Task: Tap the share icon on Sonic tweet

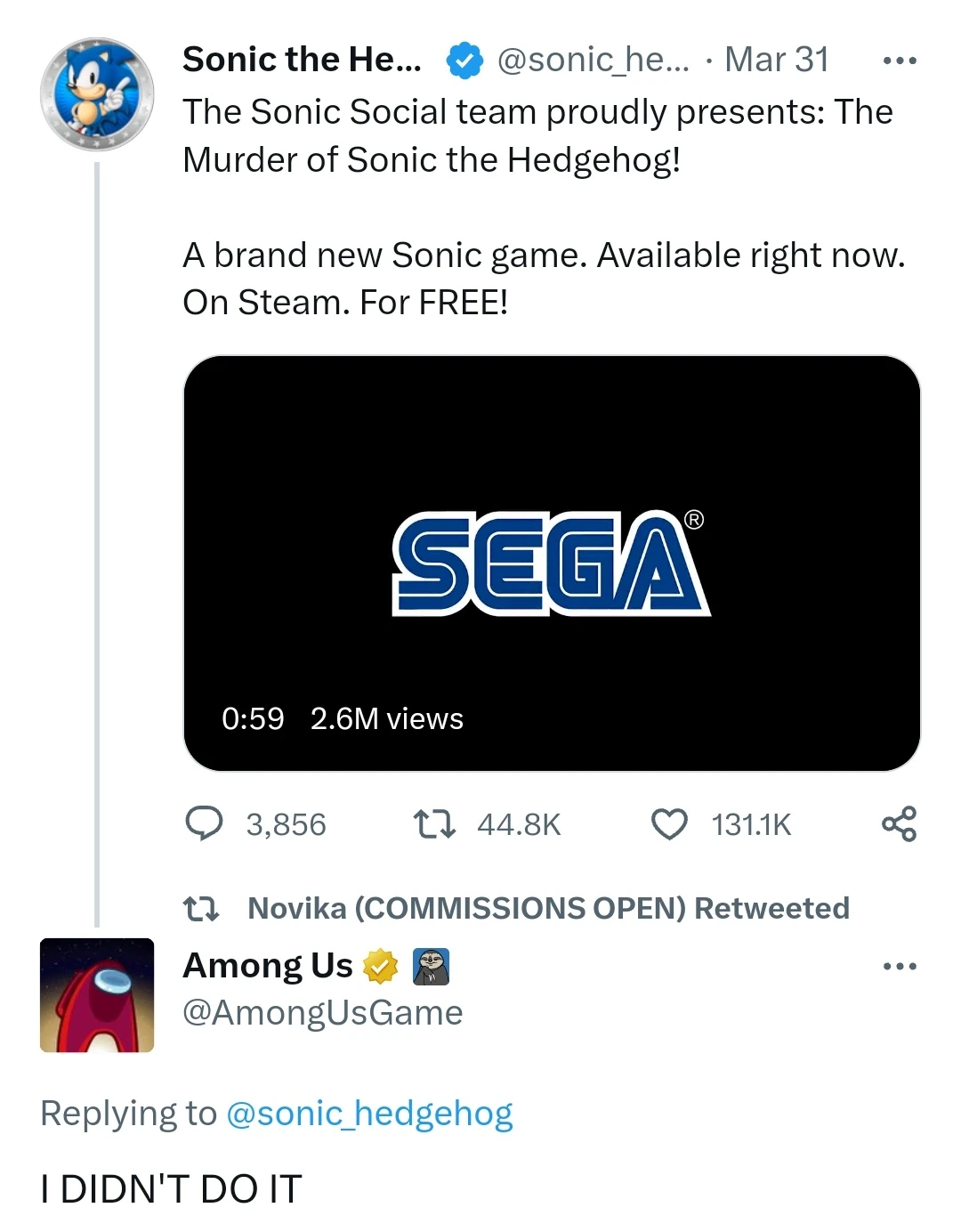Action: tap(899, 824)
